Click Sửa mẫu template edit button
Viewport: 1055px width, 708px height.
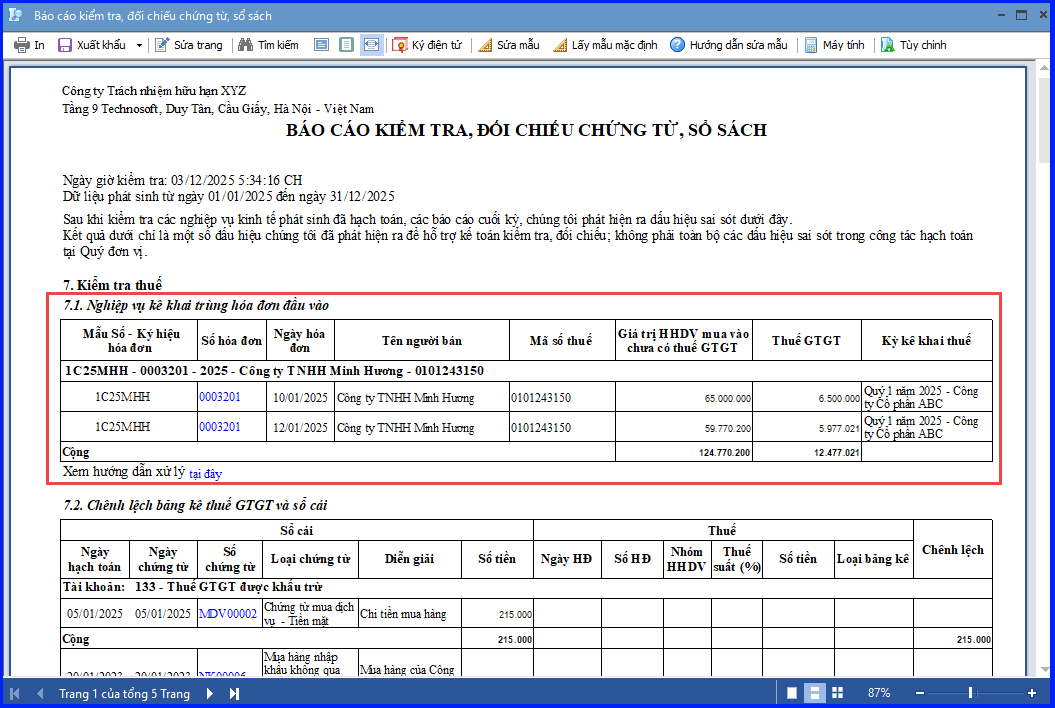[x=509, y=45]
